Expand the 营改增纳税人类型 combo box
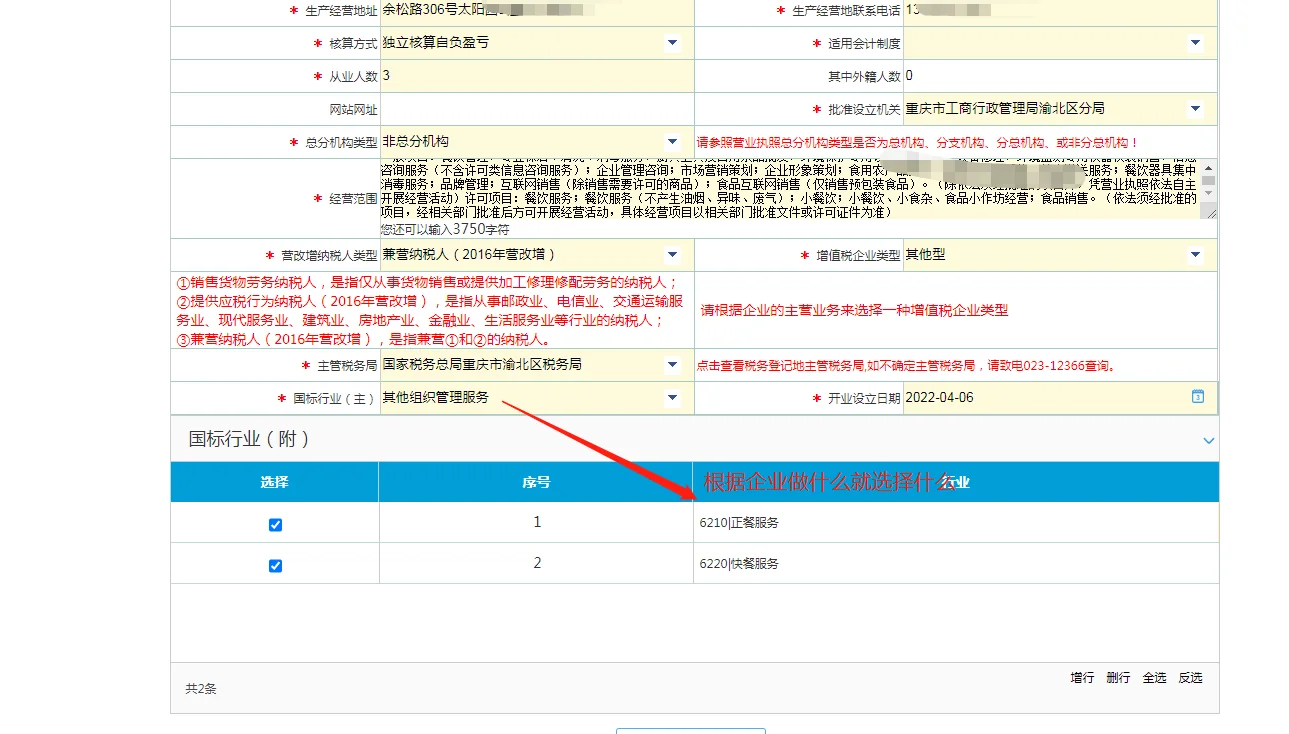Viewport: 1289px width, 734px height. (x=672, y=255)
